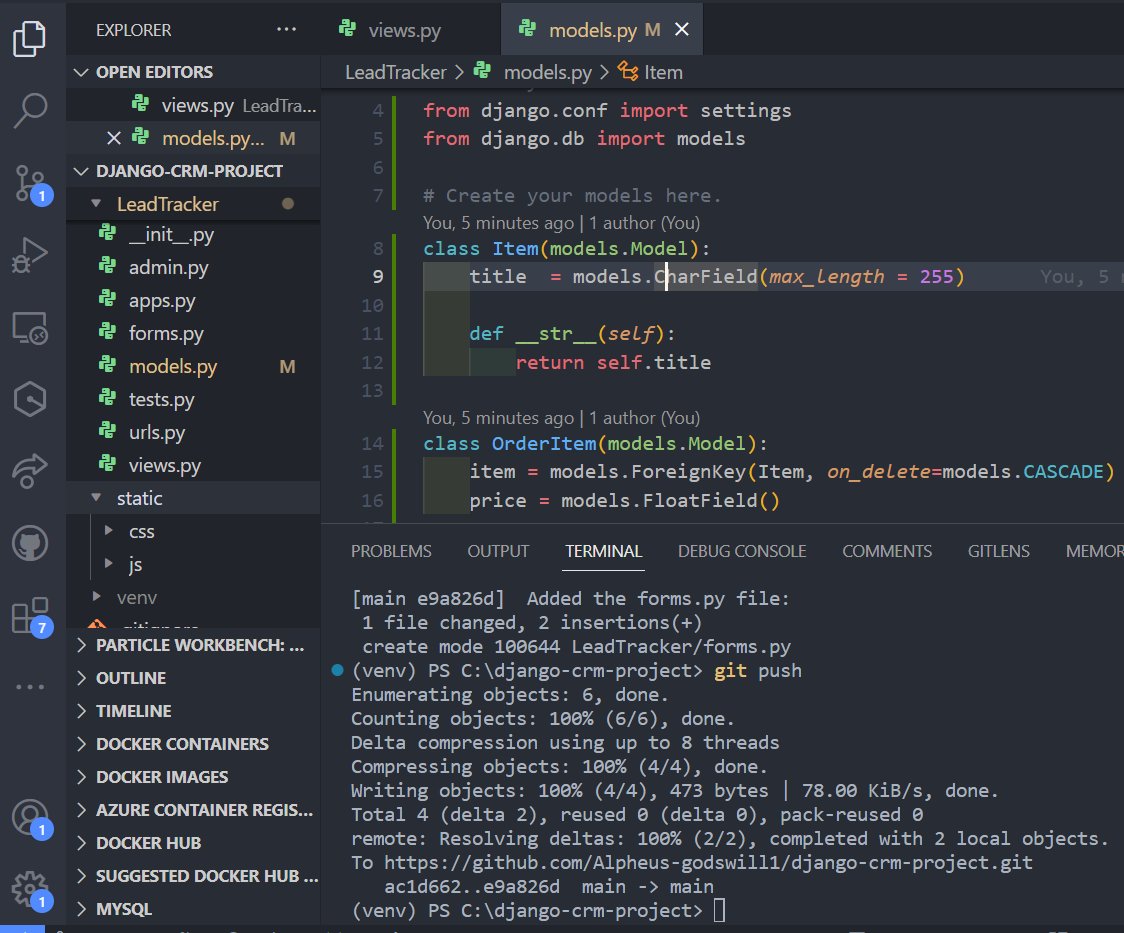
Task: Open Source Control view with 1 change
Action: tap(31, 184)
